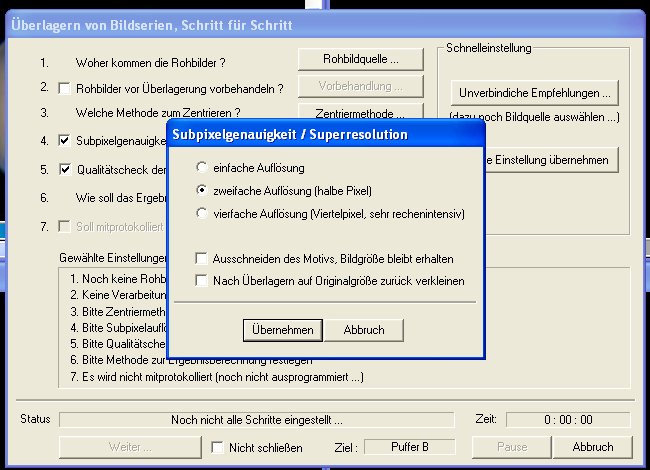This screenshot has width=650, height=470.
Task: Select the "einfache Auflösung" radio option
Action: pos(203,167)
